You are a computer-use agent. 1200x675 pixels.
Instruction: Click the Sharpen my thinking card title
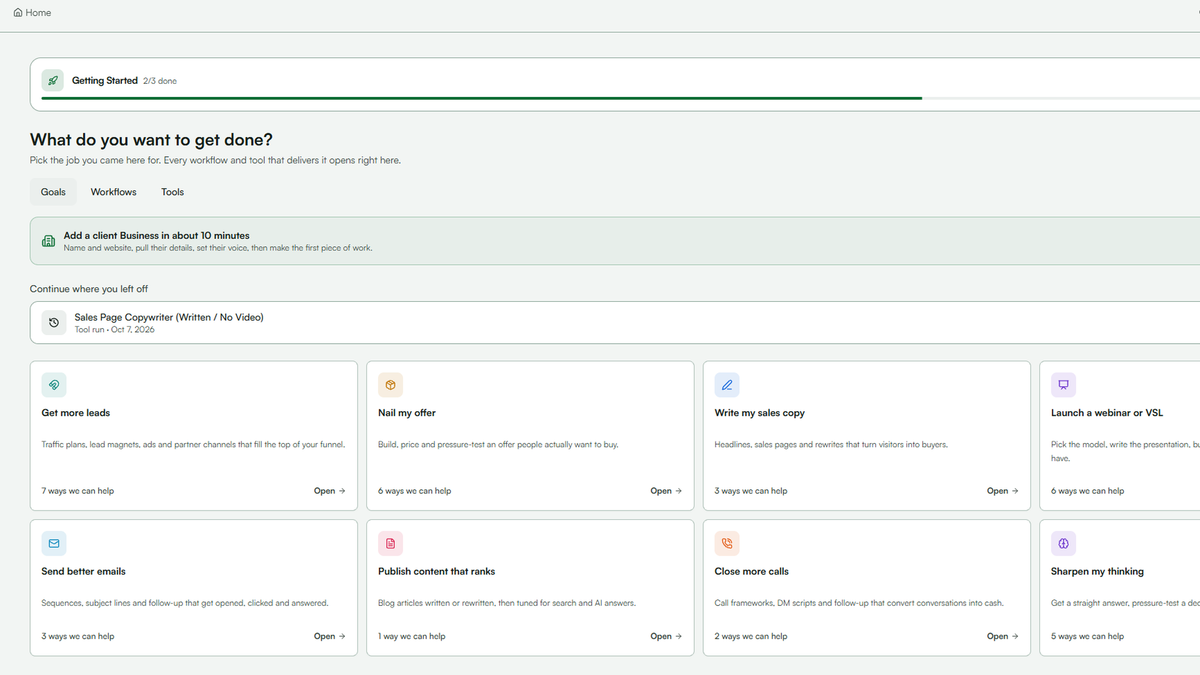coord(1097,572)
